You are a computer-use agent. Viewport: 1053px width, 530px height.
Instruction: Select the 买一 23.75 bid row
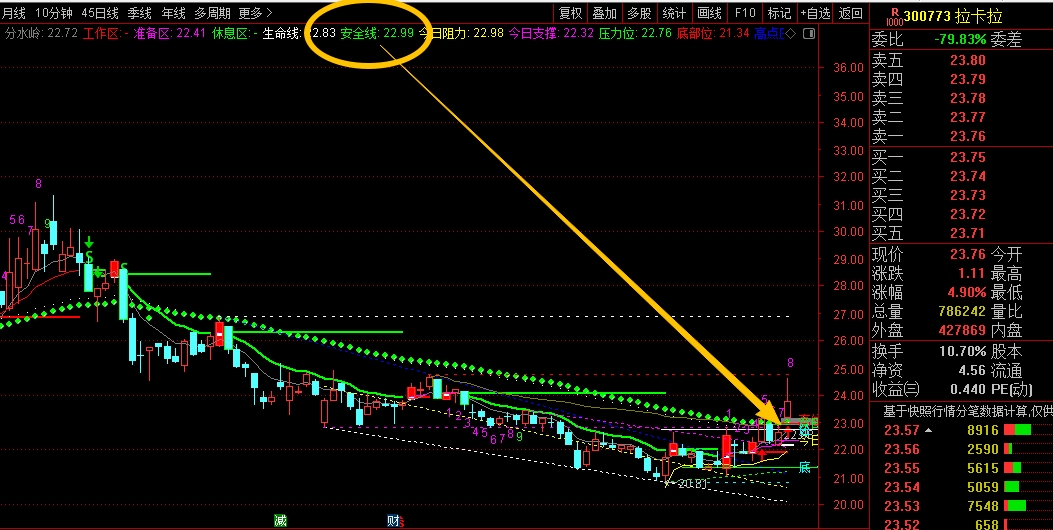[x=961, y=157]
